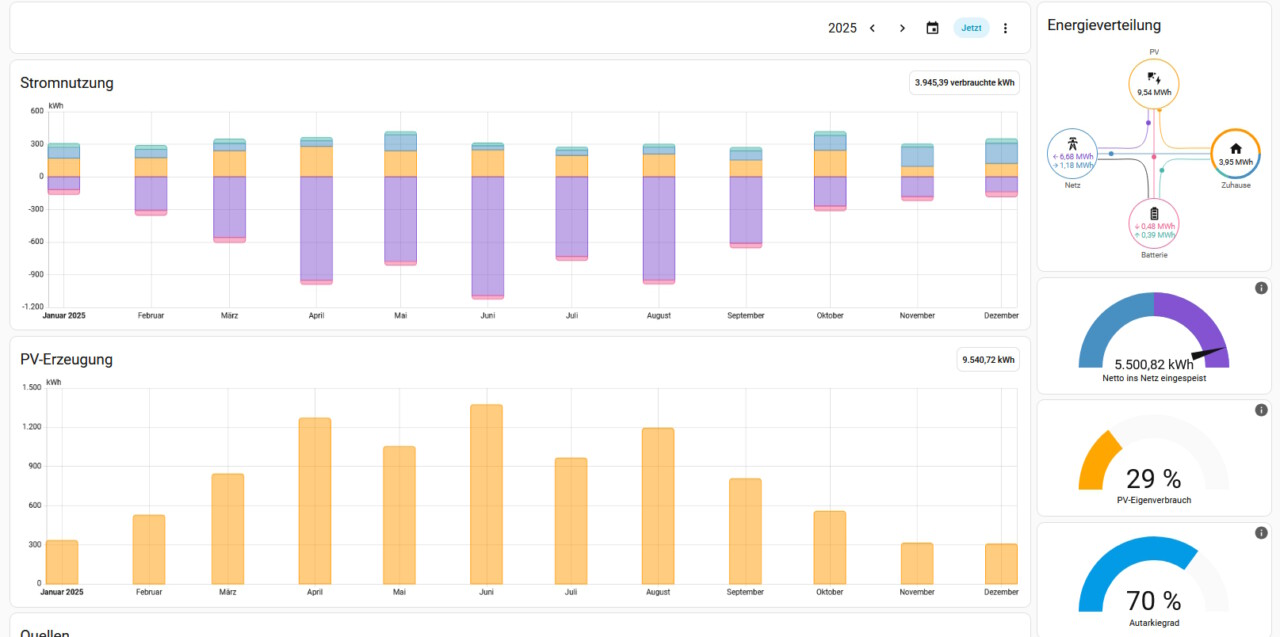Image resolution: width=1280 pixels, height=637 pixels.
Task: Show info for the Netto ins Netz gauge
Action: pyautogui.click(x=1261, y=288)
